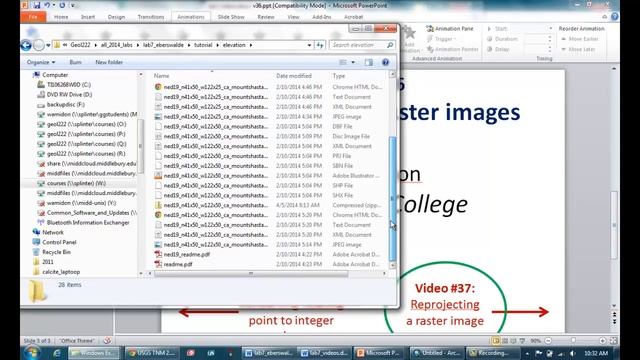Open the Organize dropdown menu
Screen dimensions: 640x360
[x=41, y=62]
